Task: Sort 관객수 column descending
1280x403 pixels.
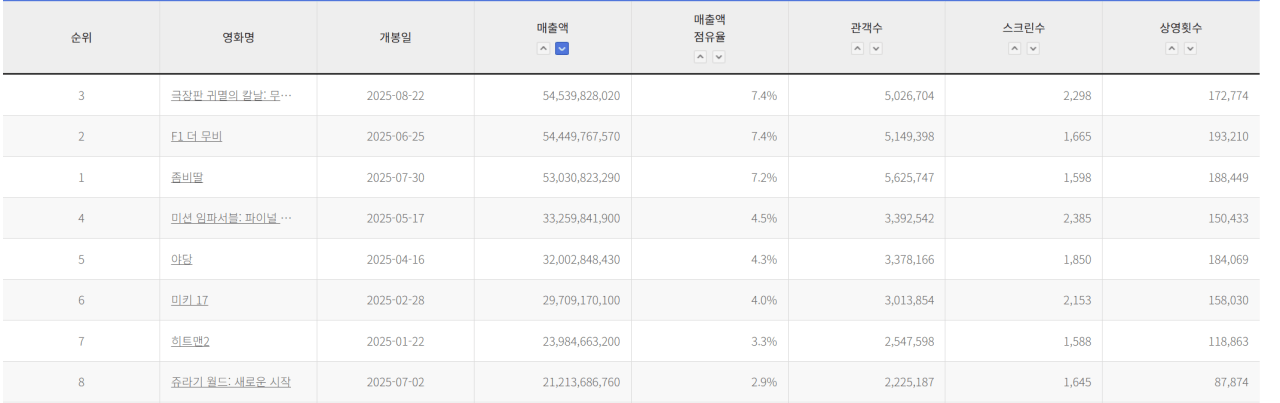Action: tap(876, 48)
